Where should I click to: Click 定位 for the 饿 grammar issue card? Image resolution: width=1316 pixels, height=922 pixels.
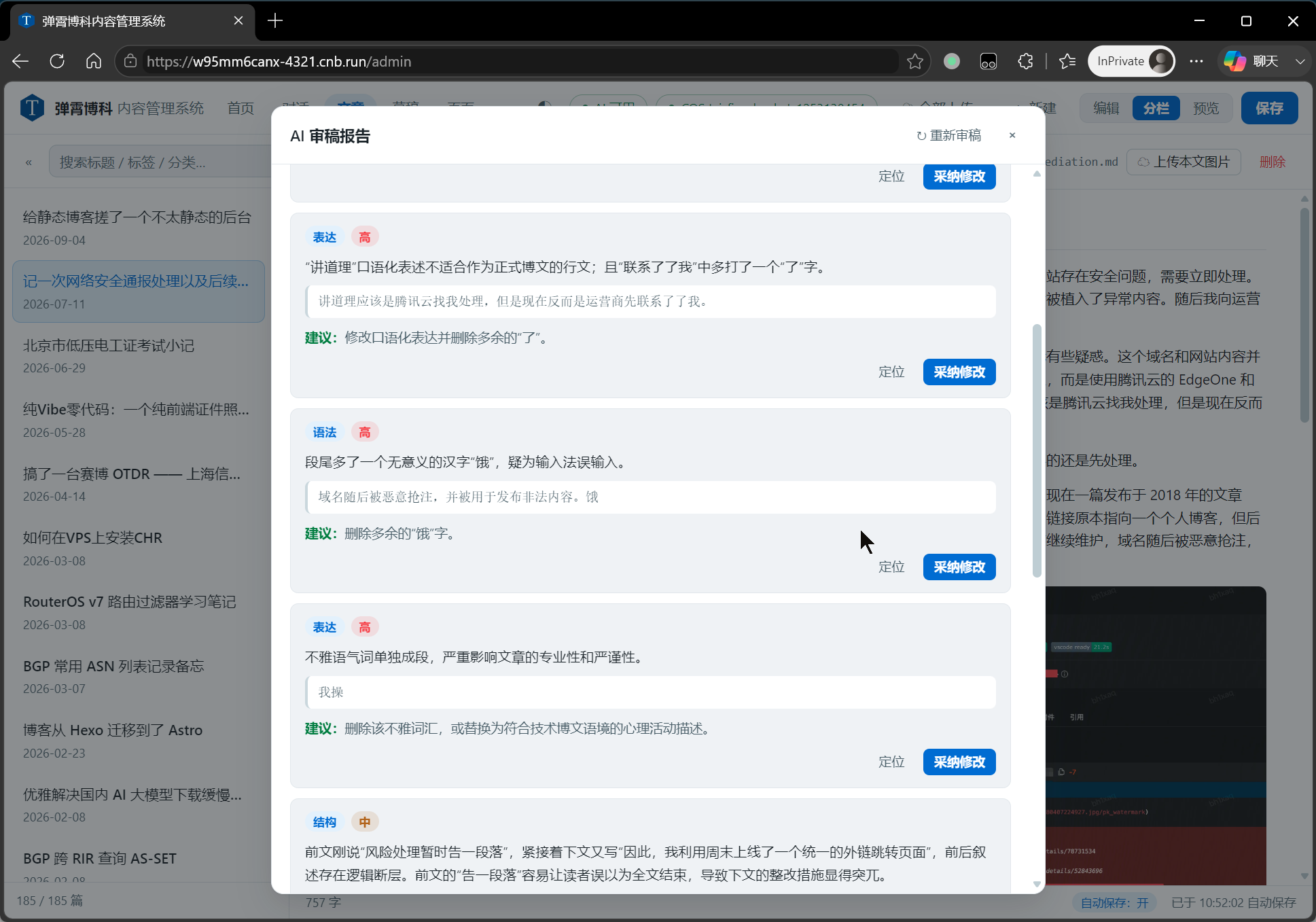891,567
